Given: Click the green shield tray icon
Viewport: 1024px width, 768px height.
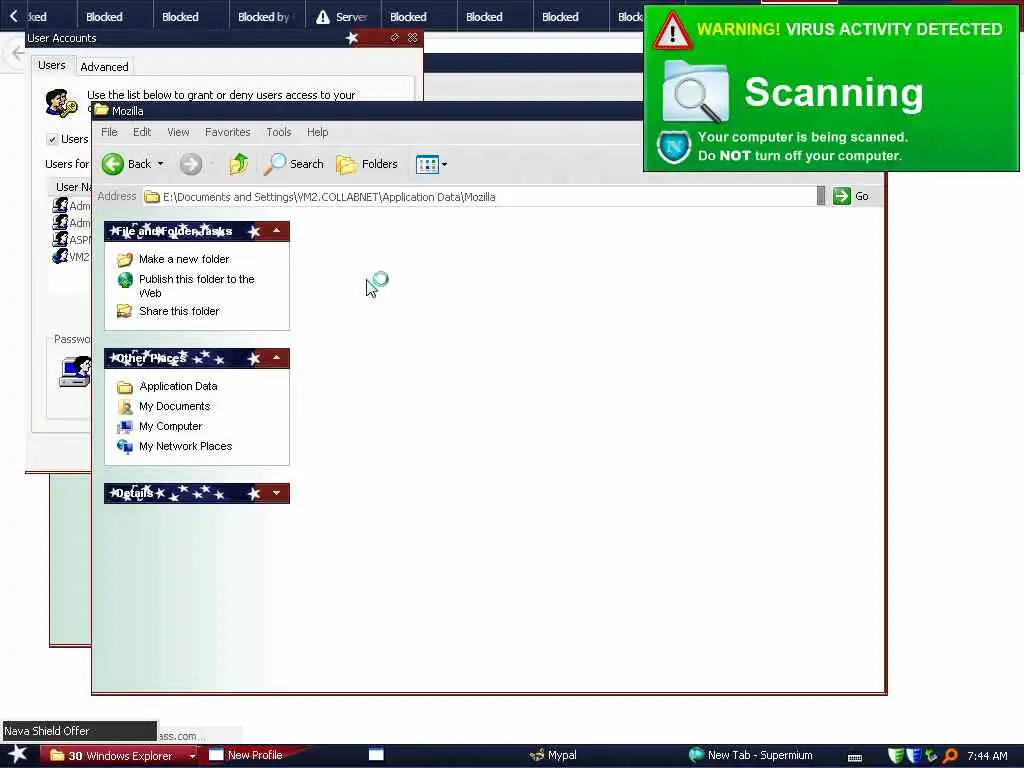Looking at the screenshot, I should (x=896, y=756).
